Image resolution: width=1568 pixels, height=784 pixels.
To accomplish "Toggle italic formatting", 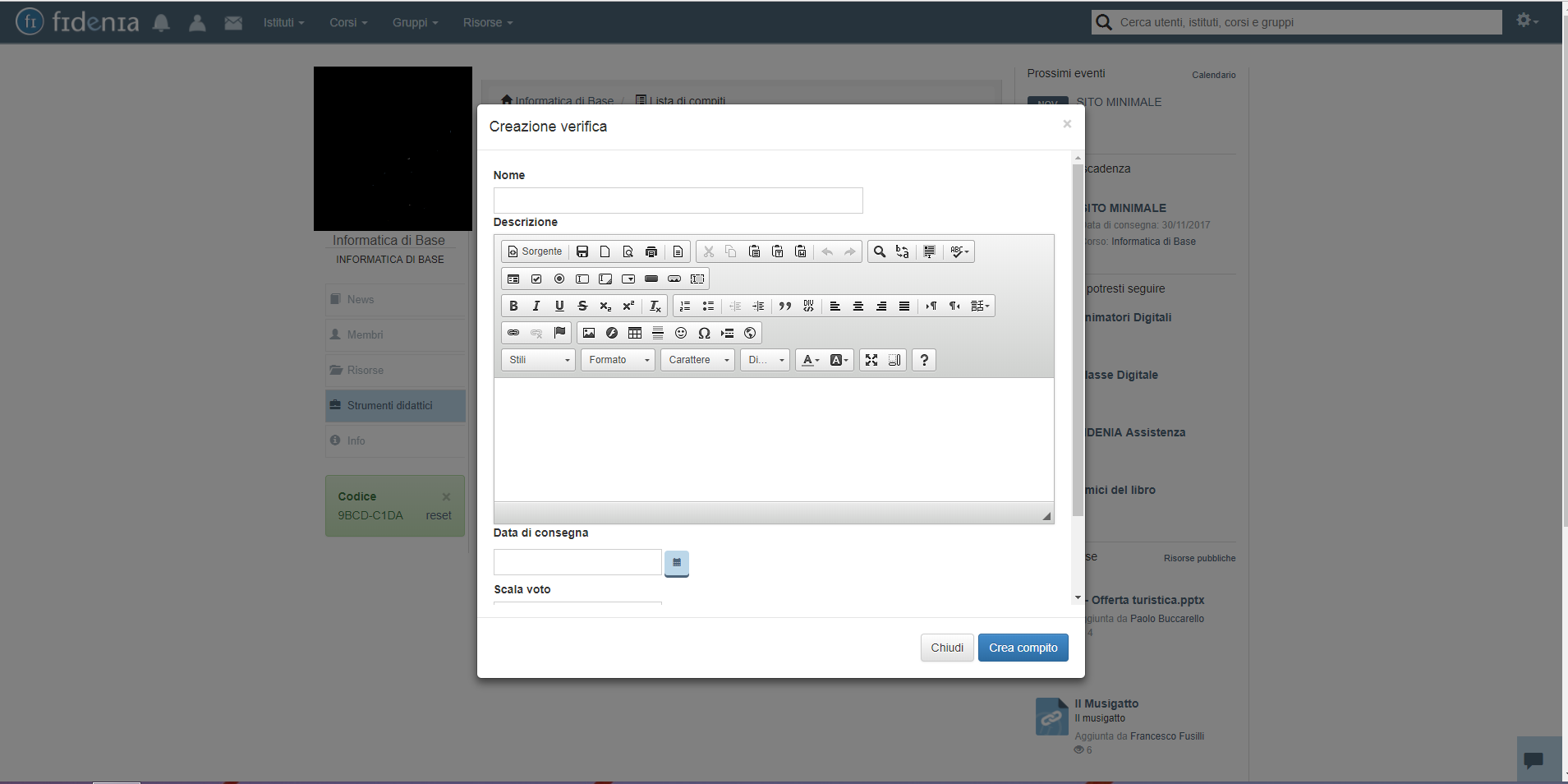I will [x=536, y=306].
